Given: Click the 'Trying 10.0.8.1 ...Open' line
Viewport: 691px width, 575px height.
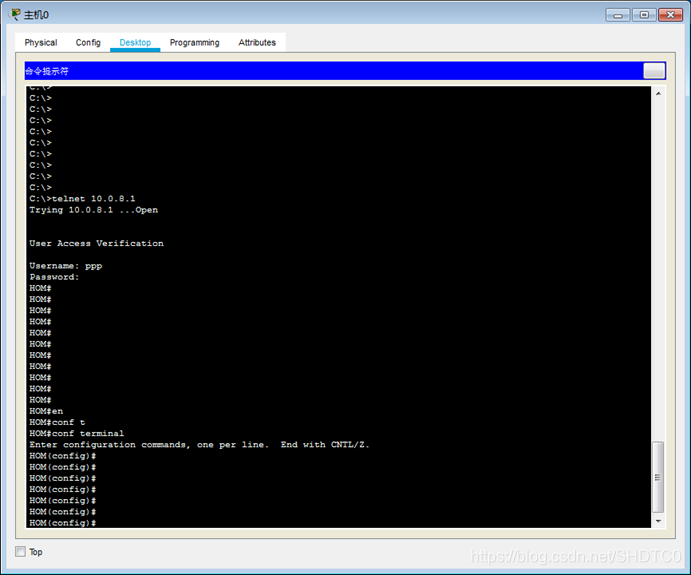Looking at the screenshot, I should (93, 210).
